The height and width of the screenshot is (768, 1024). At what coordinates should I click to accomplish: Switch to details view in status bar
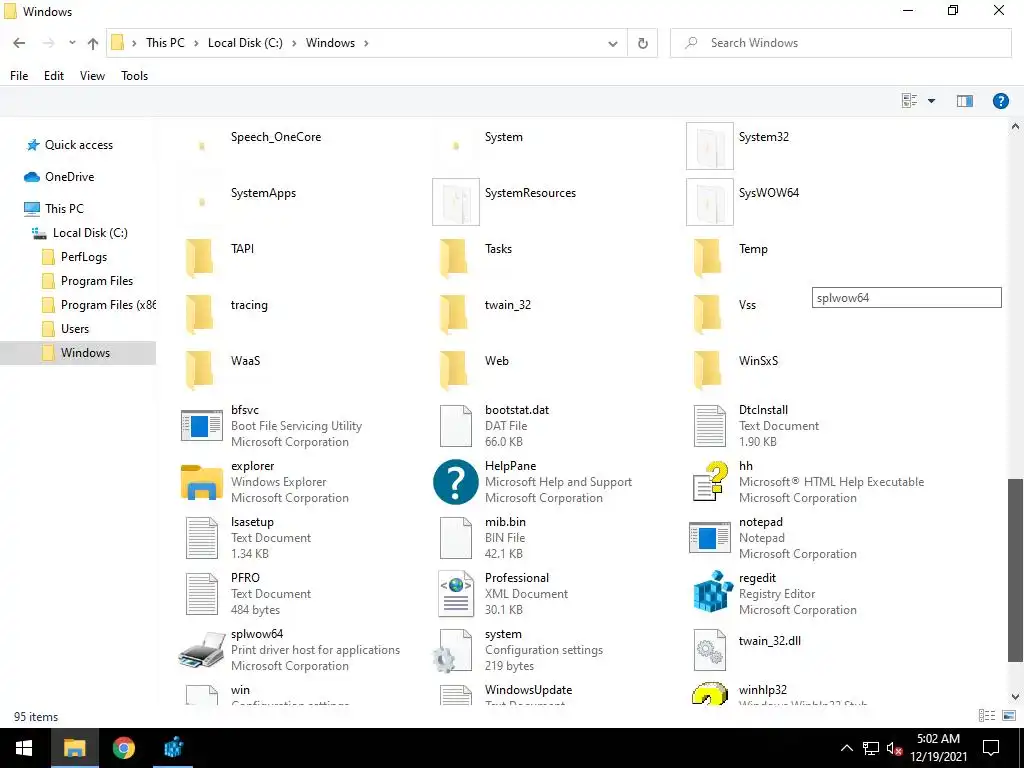point(986,716)
